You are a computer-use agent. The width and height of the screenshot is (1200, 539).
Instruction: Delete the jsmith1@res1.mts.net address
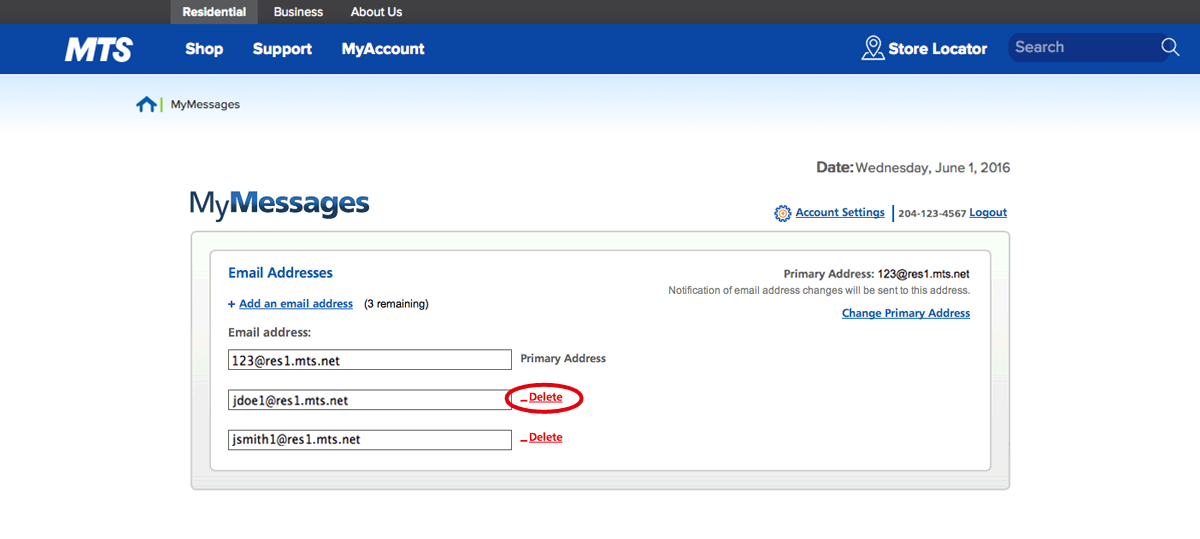[545, 438]
